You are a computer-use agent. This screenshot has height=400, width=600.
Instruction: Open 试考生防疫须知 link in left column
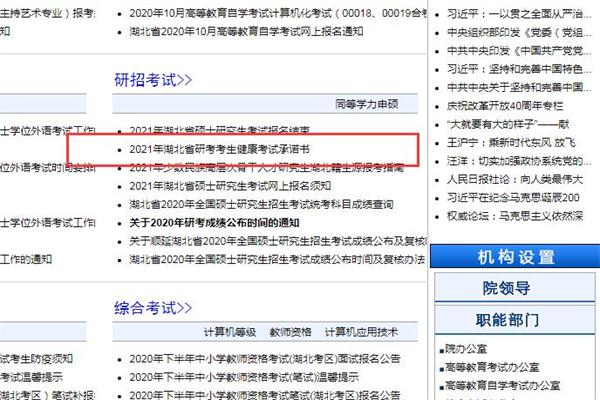[x=36, y=359]
